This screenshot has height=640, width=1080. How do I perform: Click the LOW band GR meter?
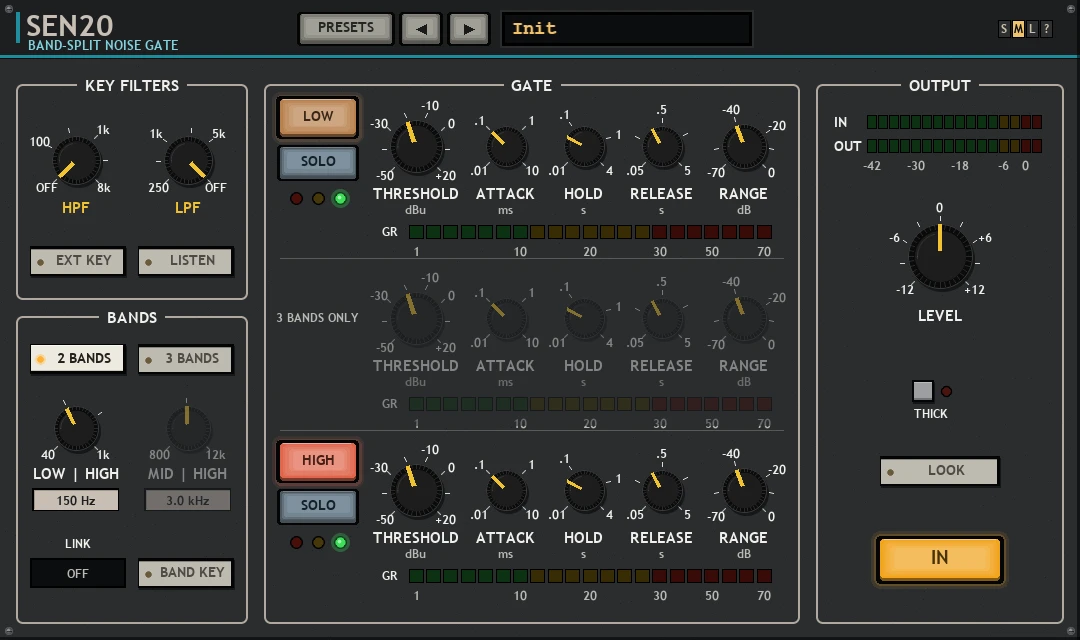click(590, 232)
